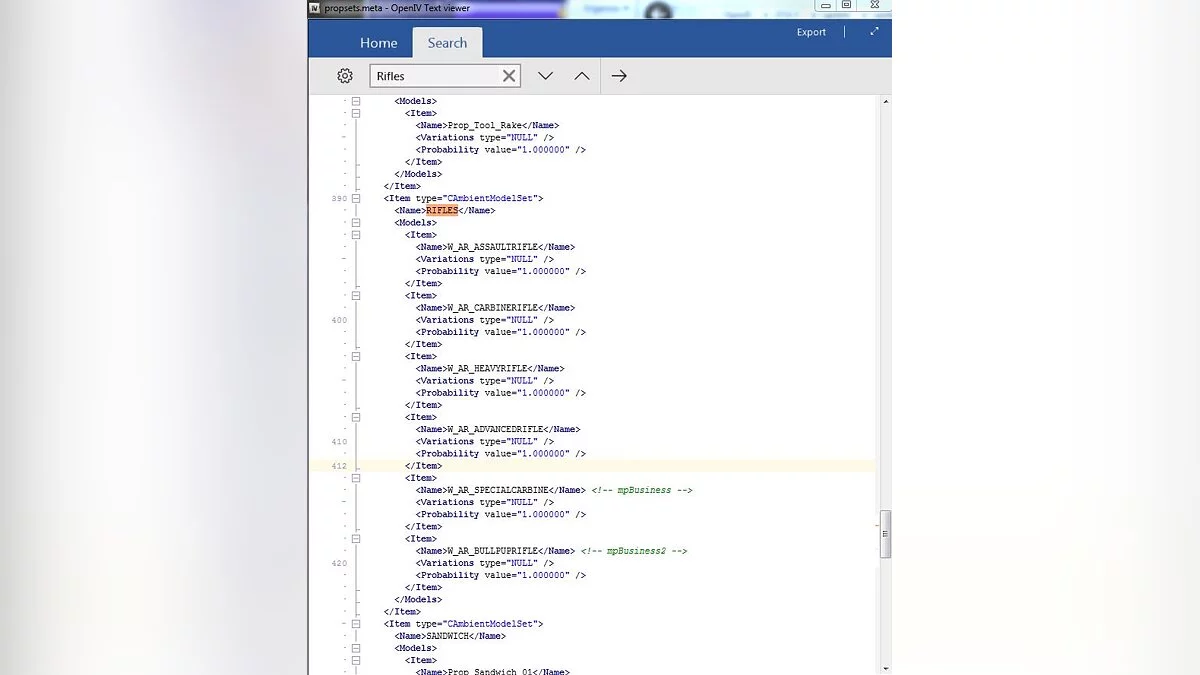Click the highlighted RIFLES match

coord(442,211)
